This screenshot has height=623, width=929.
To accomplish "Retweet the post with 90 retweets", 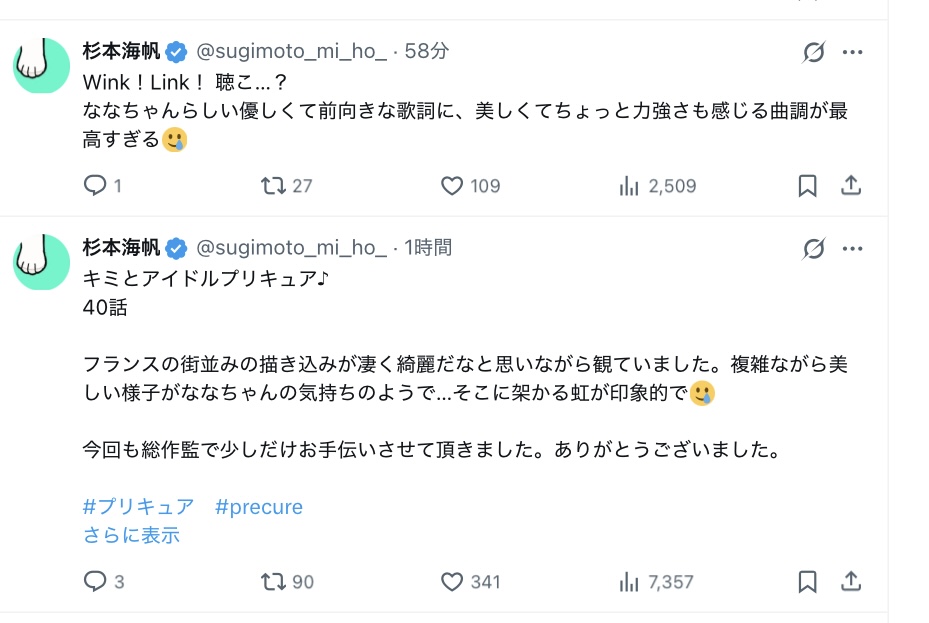I will tap(273, 581).
